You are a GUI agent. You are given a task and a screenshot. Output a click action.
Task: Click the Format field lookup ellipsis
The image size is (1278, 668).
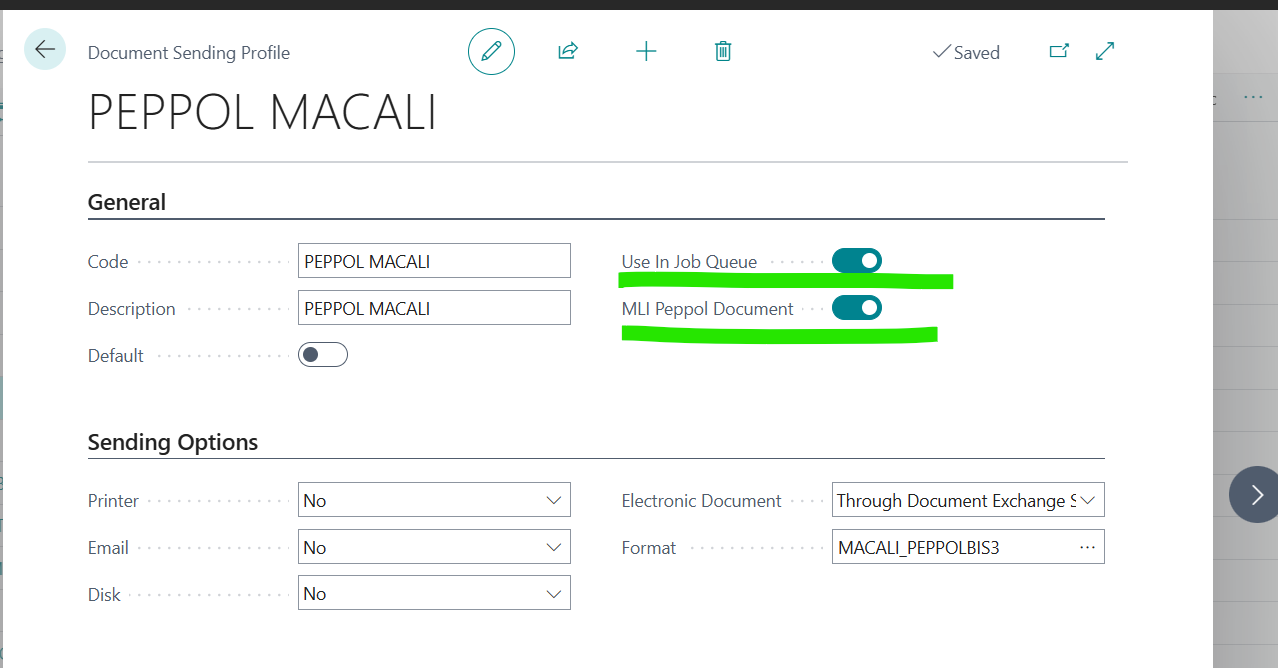pos(1087,548)
